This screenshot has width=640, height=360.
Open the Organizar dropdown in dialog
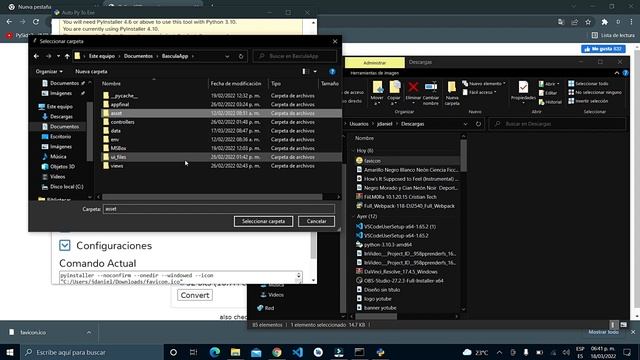pos(49,71)
